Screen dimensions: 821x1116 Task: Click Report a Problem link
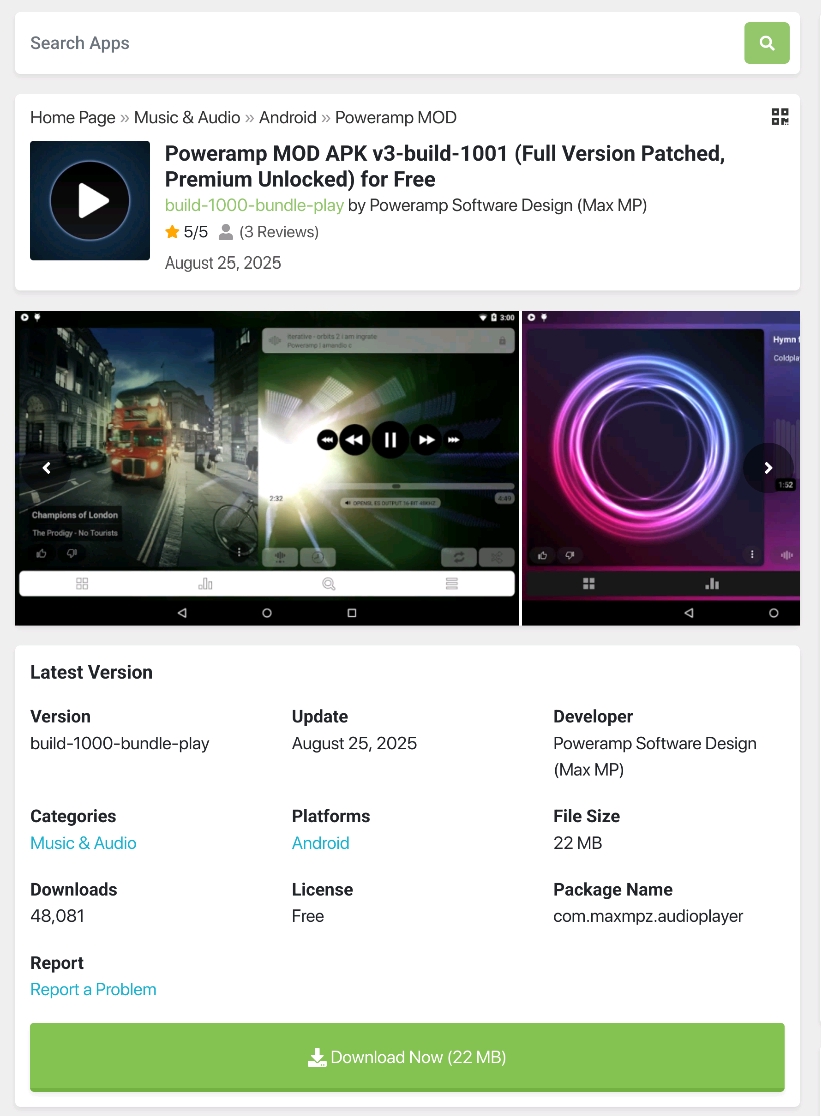click(x=93, y=990)
